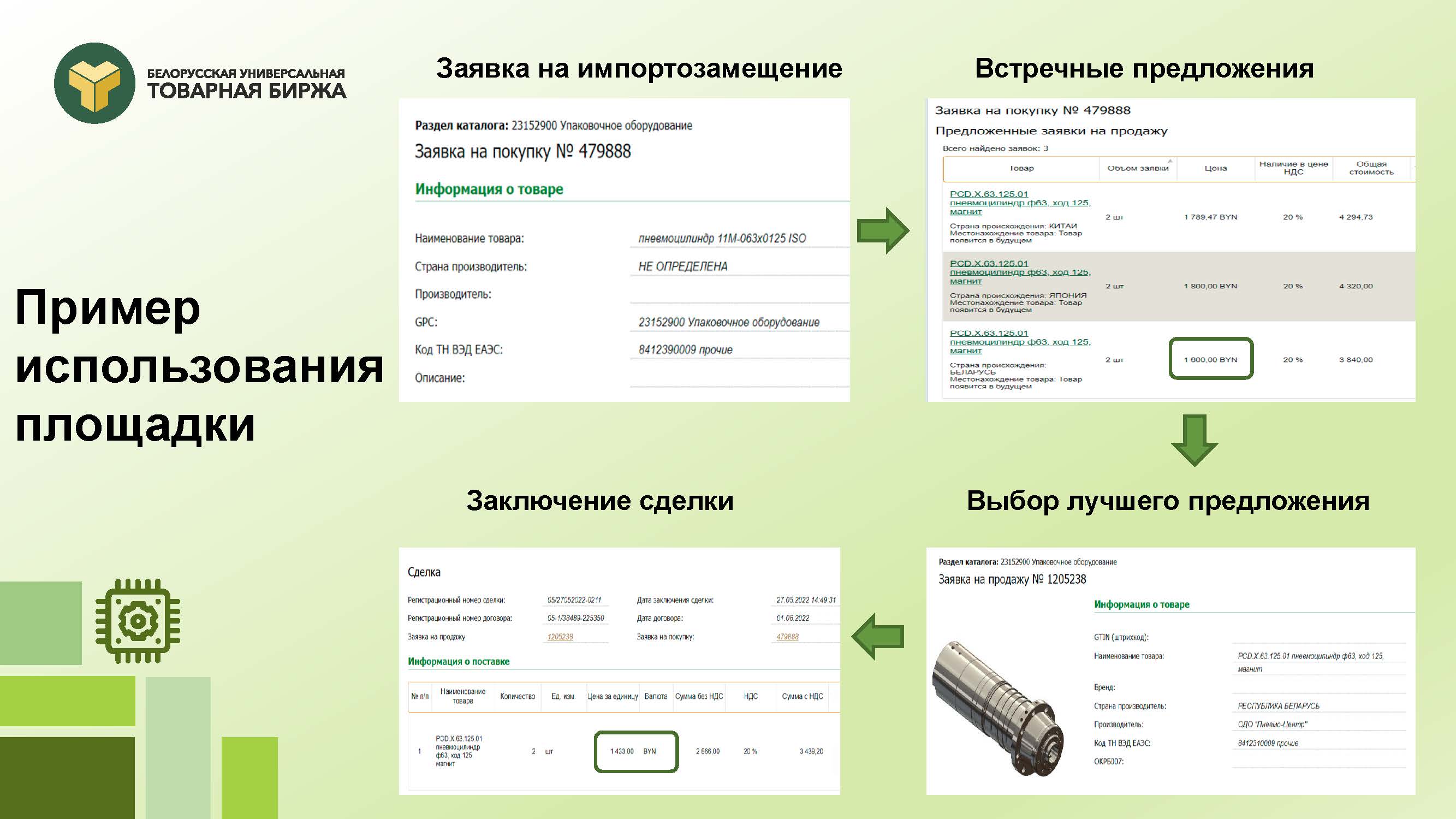Click the darkest green decorative square

point(67,777)
